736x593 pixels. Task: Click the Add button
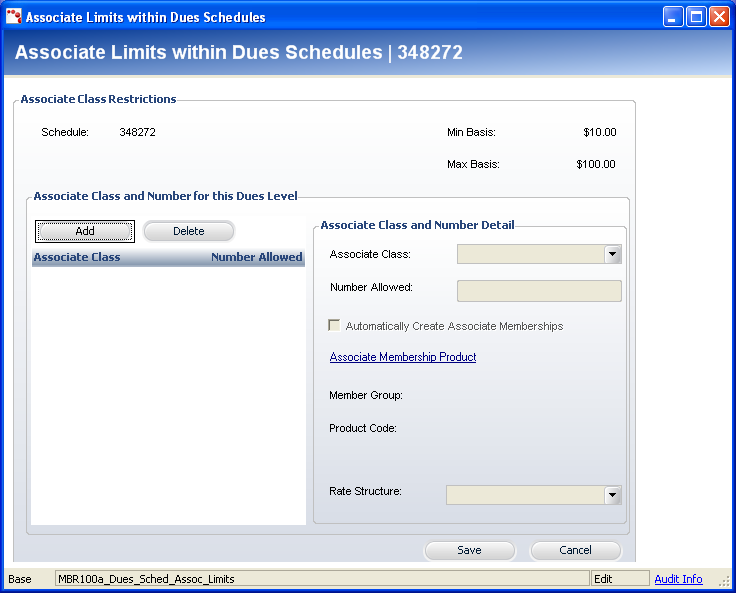pos(85,231)
